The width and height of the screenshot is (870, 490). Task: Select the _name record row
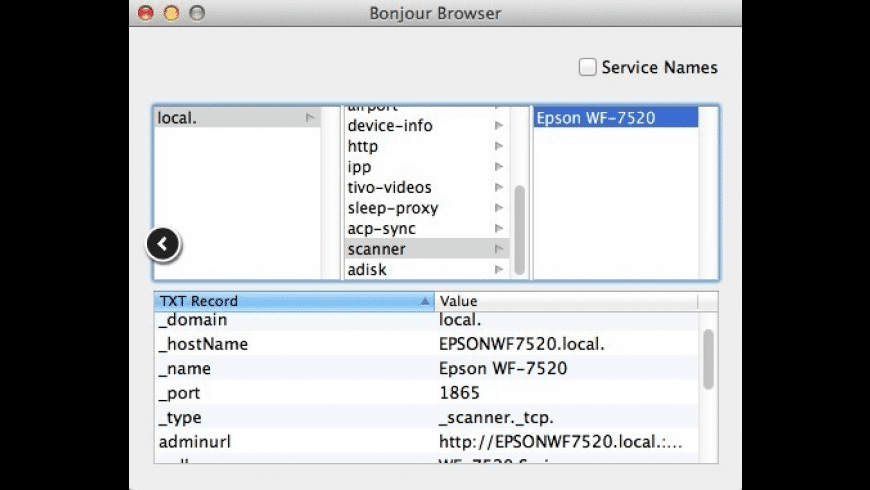click(x=426, y=368)
